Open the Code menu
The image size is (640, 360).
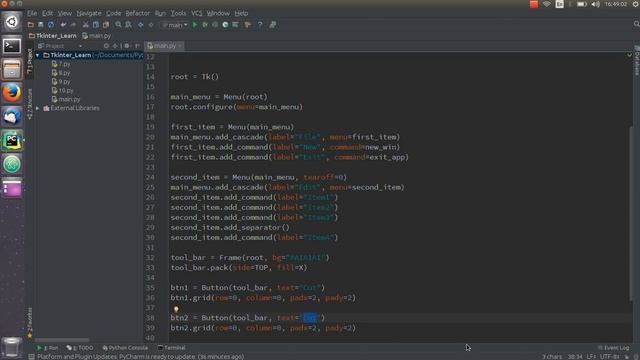coord(113,13)
